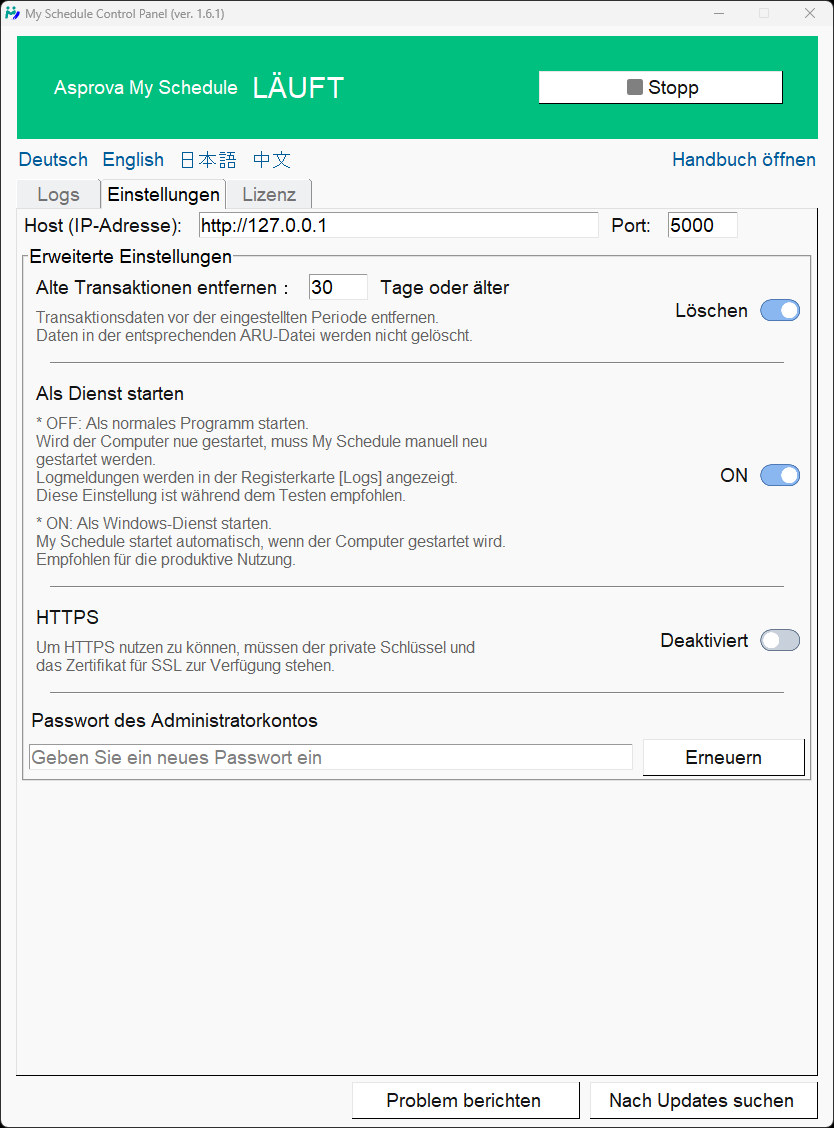Switch to the Logs tab
The height and width of the screenshot is (1128, 834).
coord(58,194)
